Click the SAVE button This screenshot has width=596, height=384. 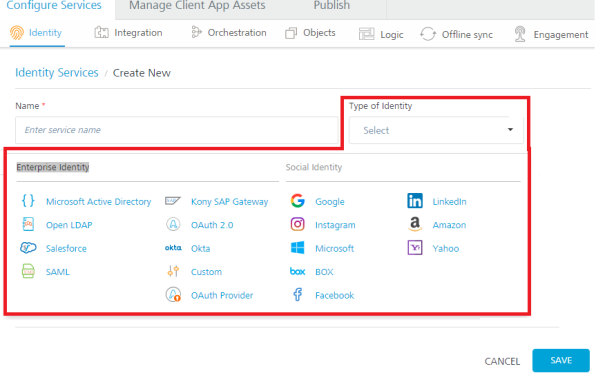pos(561,360)
